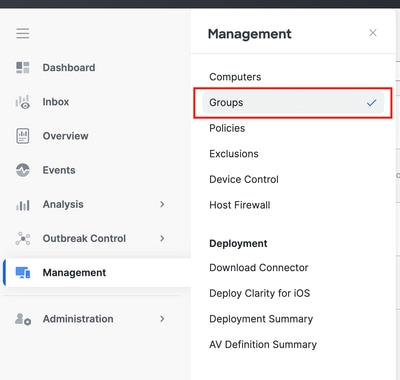Screen dimensions: 400x380
Task: Select the checked Groups menu item
Action: 293,103
